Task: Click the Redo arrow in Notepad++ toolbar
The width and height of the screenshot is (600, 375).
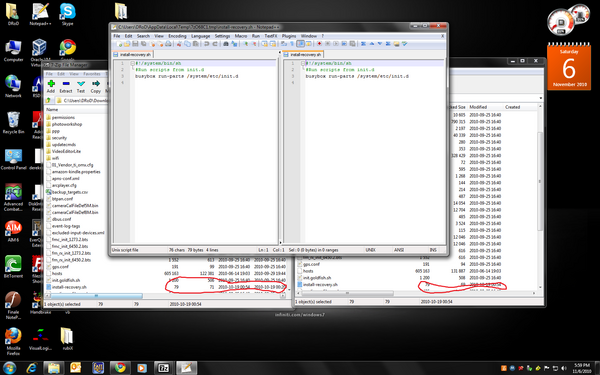Action: (x=215, y=44)
